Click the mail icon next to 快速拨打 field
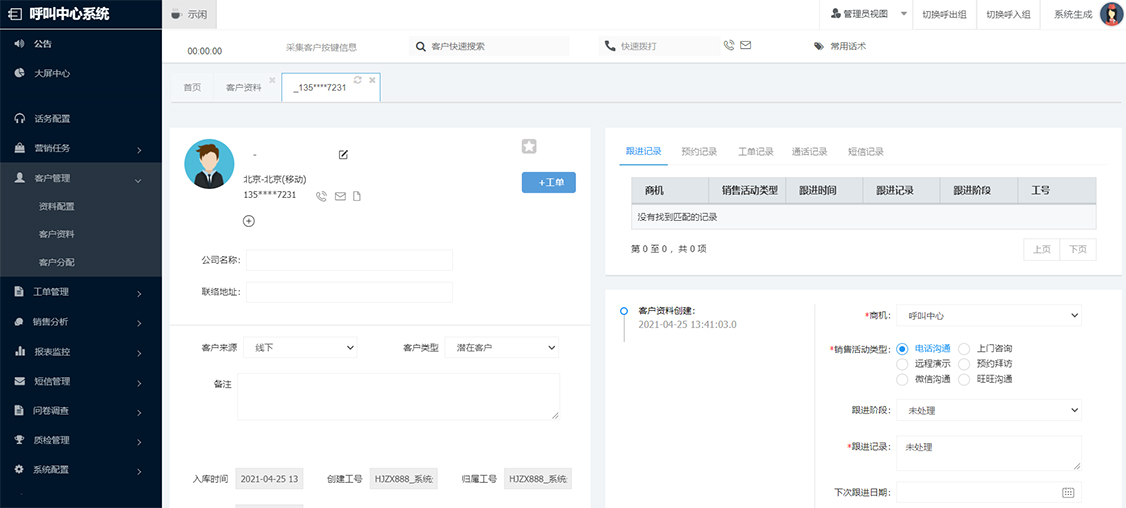Screen dimensions: 1126x508 (745, 45)
